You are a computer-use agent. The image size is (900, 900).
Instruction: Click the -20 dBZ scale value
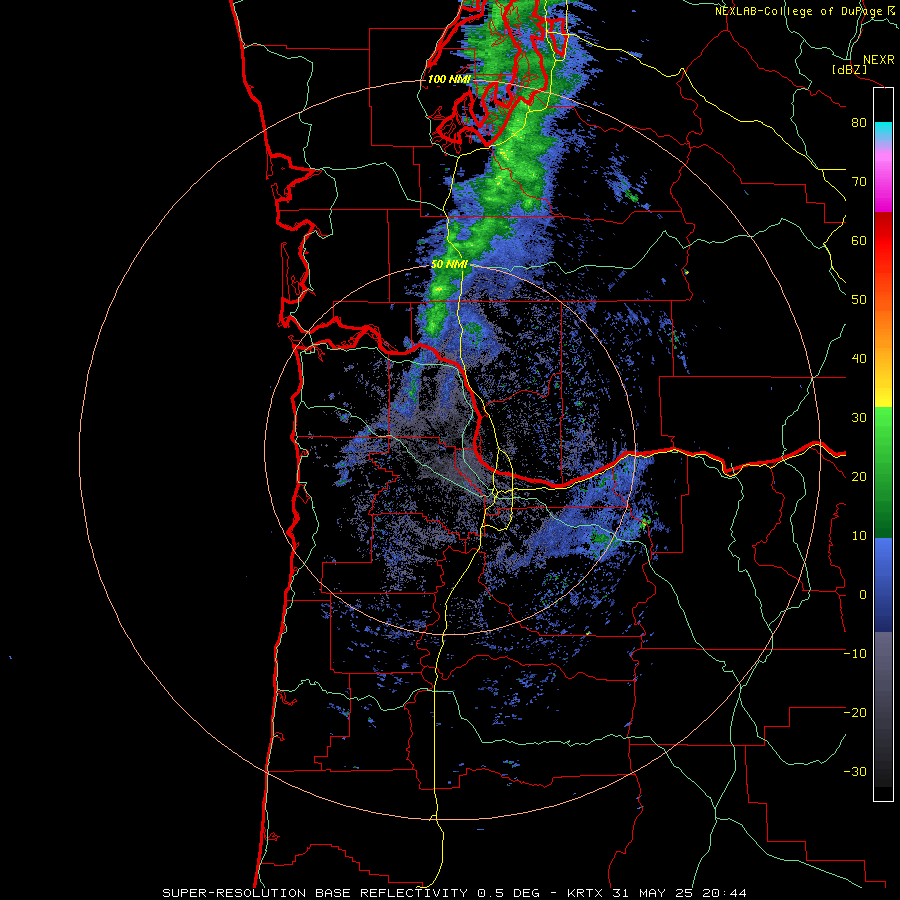point(855,713)
